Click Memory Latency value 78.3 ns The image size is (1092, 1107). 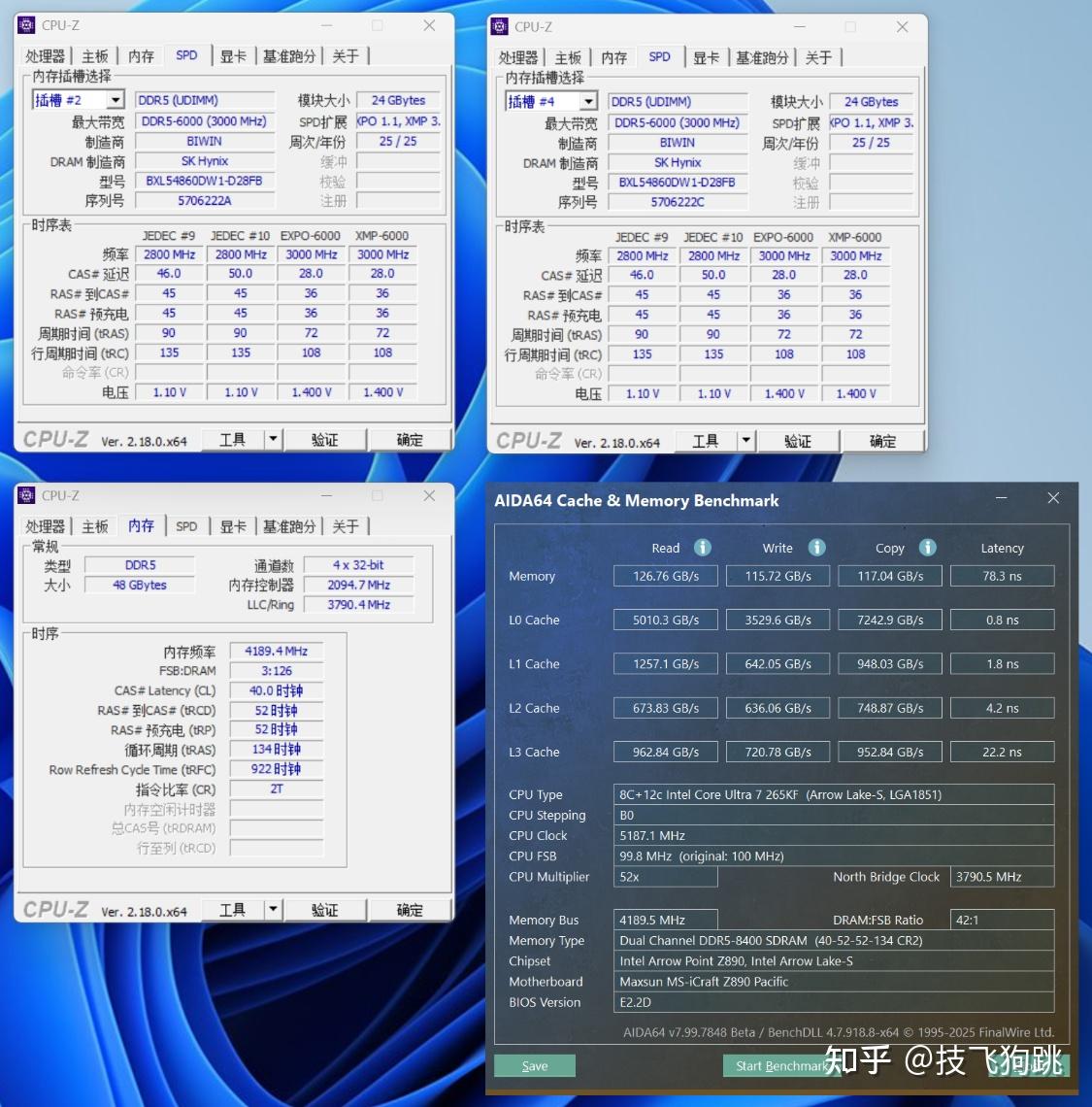point(1003,576)
